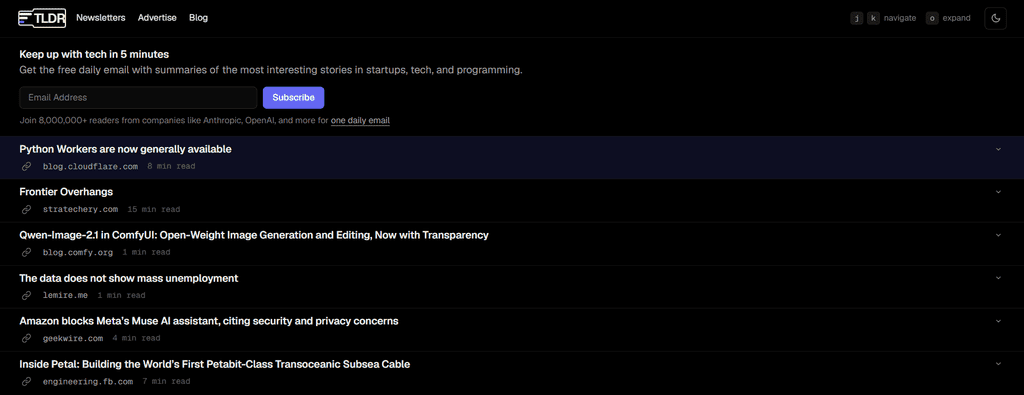Open the TLDR logo home link
1024x395 pixels.
coord(42,18)
